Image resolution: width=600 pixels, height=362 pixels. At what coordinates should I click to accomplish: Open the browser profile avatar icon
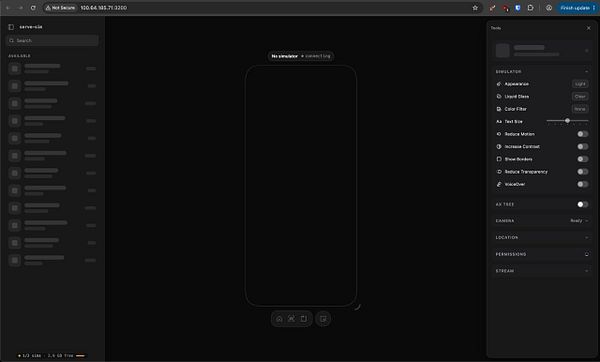coord(549,8)
